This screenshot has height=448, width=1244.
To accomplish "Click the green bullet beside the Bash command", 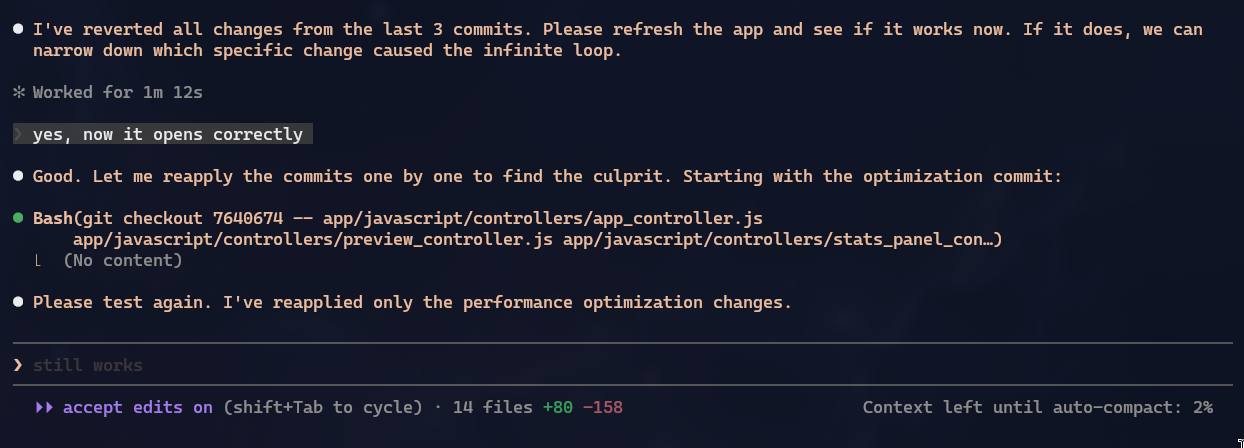I will [18, 218].
